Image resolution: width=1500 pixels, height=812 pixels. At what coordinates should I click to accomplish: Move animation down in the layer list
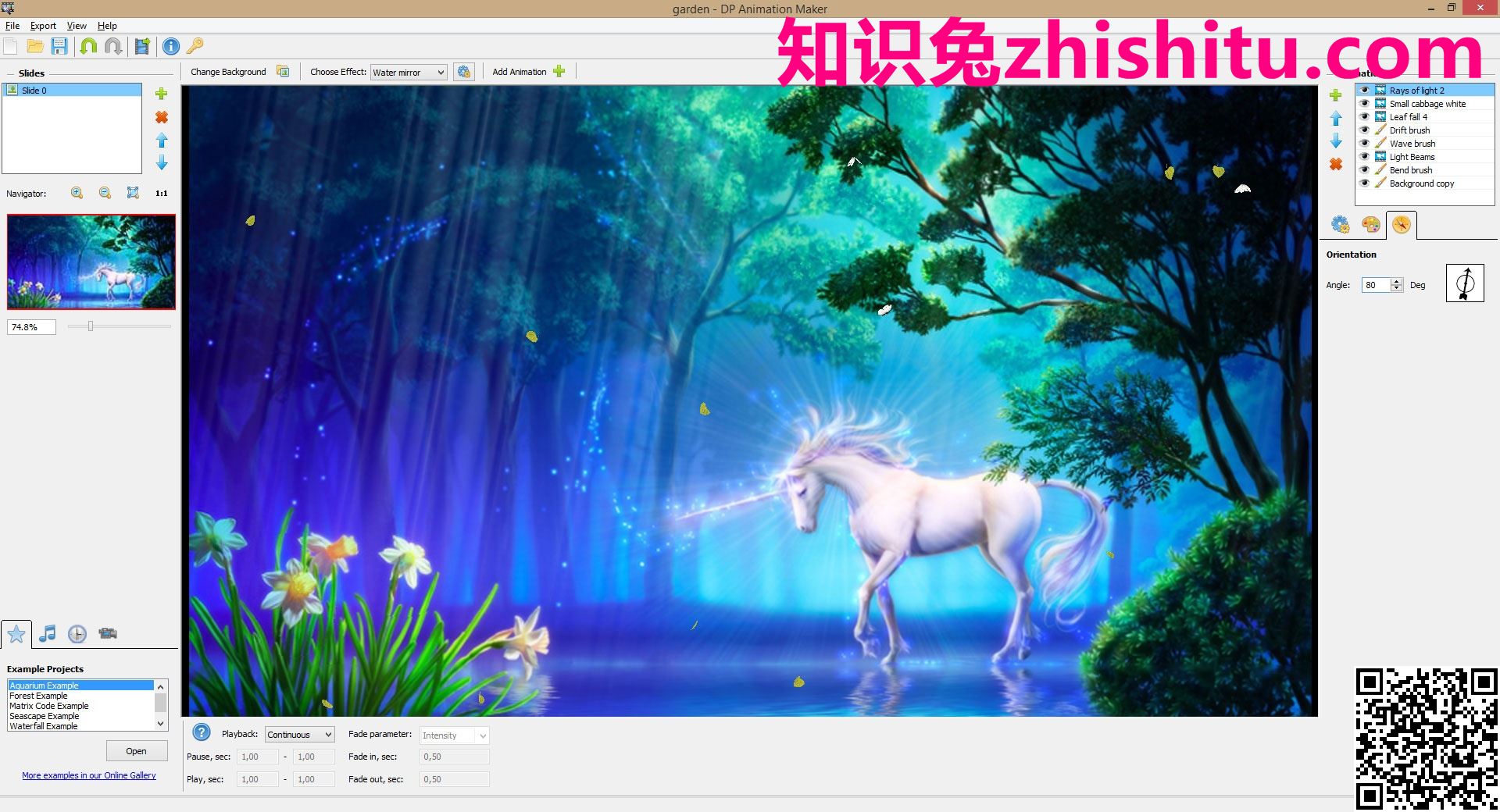click(x=1336, y=141)
